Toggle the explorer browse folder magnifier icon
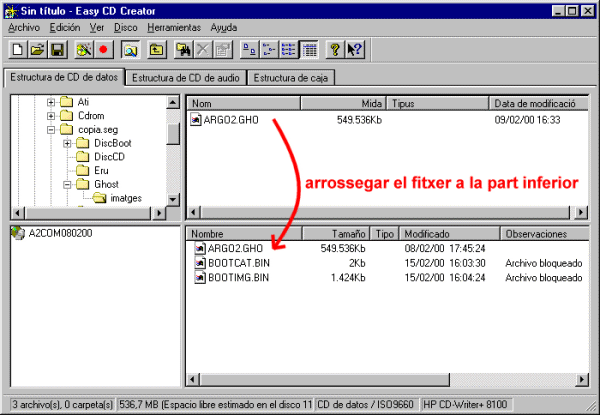The width and height of the screenshot is (600, 415). 130,50
